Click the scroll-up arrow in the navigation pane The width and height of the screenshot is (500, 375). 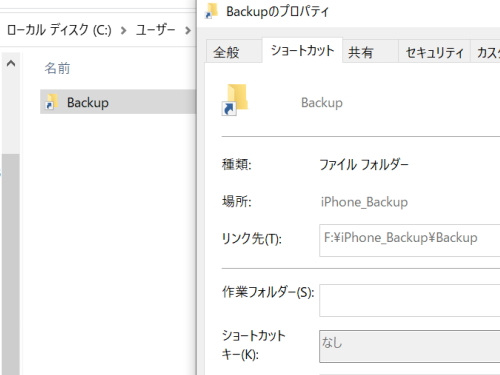pos(11,63)
